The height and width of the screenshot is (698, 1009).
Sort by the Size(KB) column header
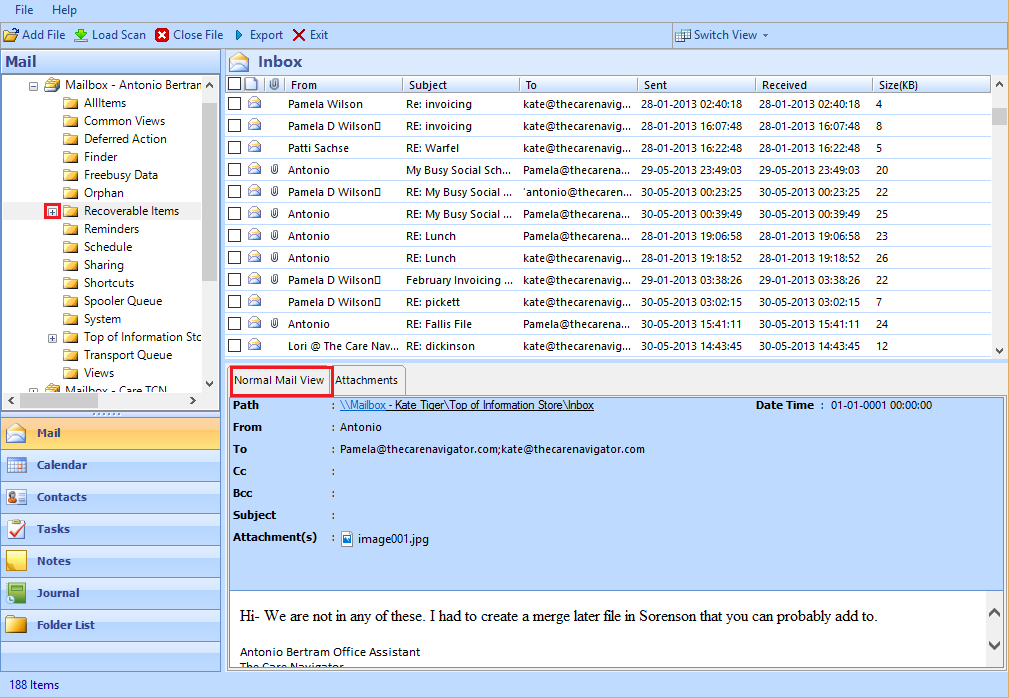coord(931,84)
